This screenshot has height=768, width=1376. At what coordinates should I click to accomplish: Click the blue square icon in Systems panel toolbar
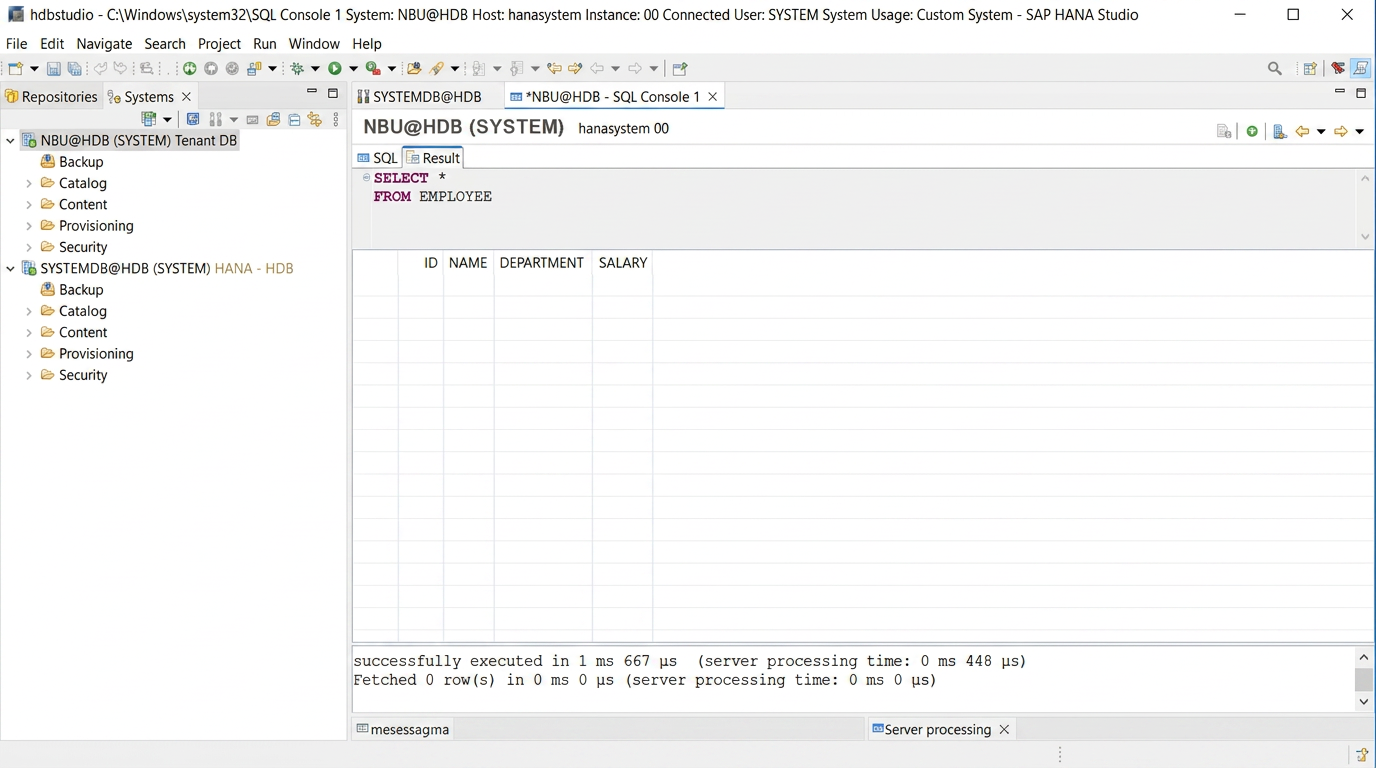193,120
